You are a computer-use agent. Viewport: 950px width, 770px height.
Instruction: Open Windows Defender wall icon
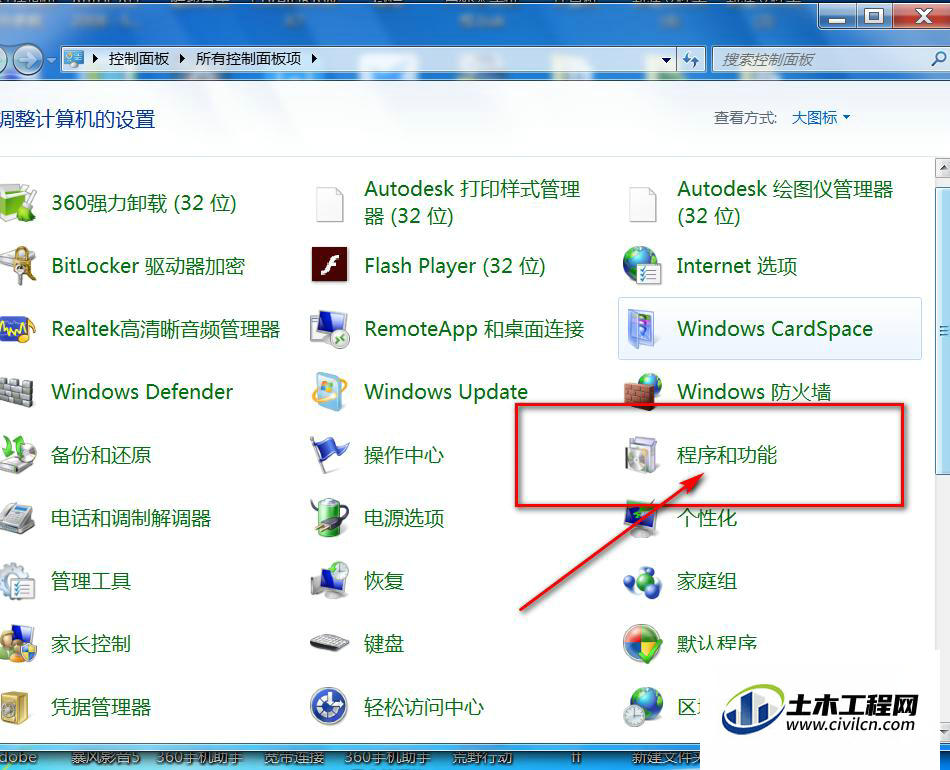(16, 392)
